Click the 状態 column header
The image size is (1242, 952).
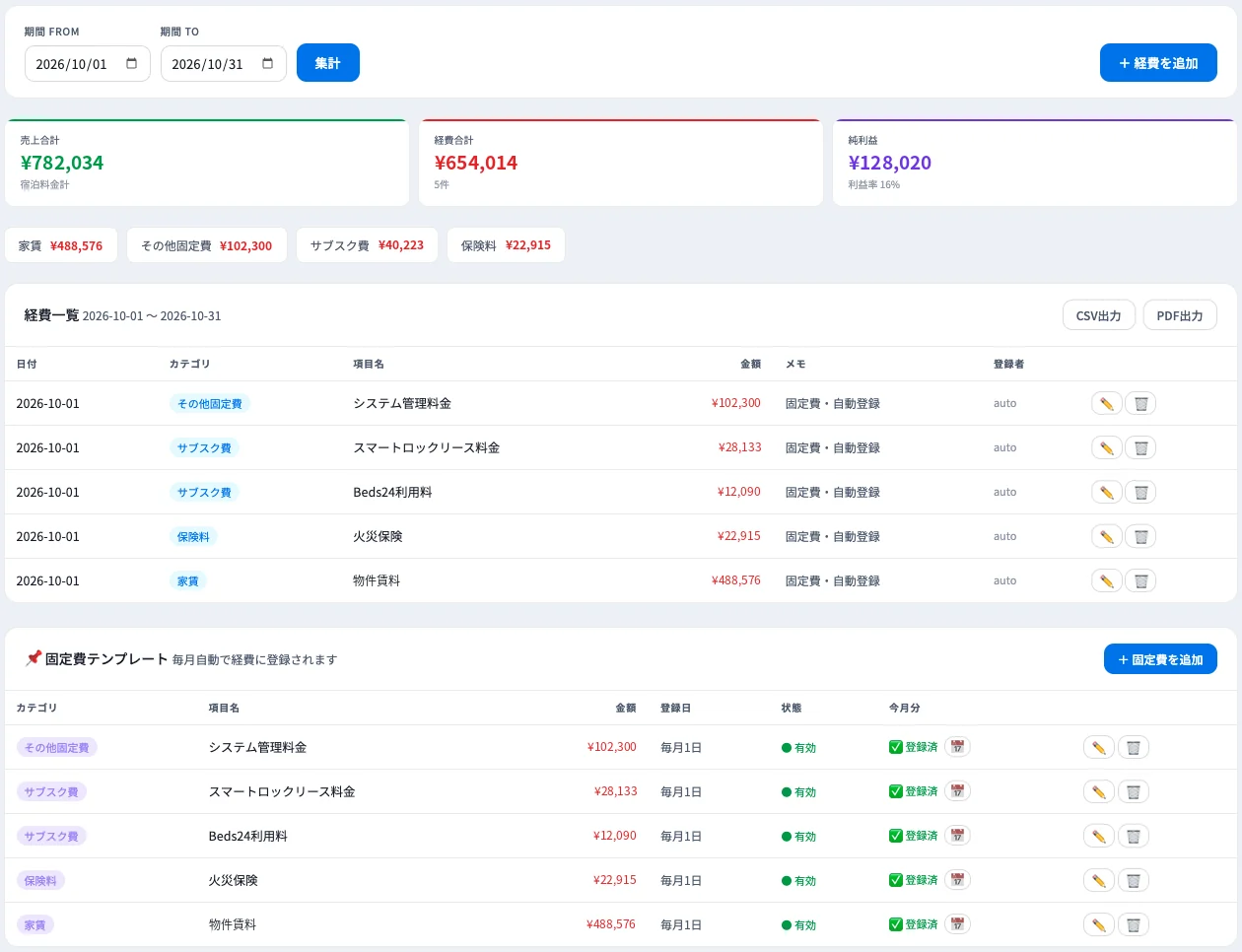click(792, 708)
